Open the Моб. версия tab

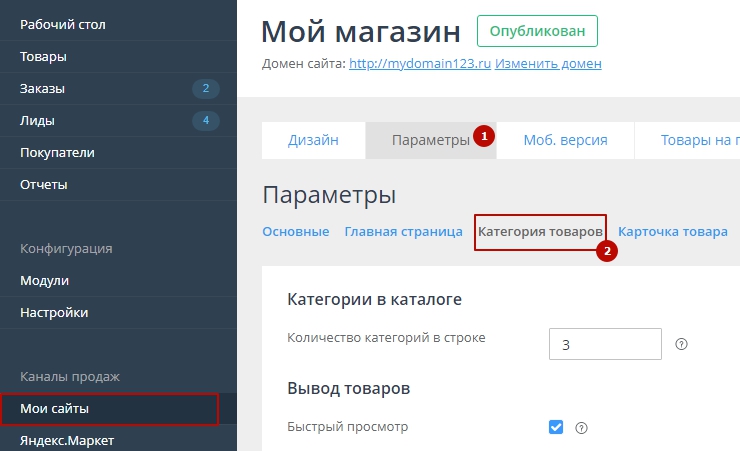(x=565, y=140)
